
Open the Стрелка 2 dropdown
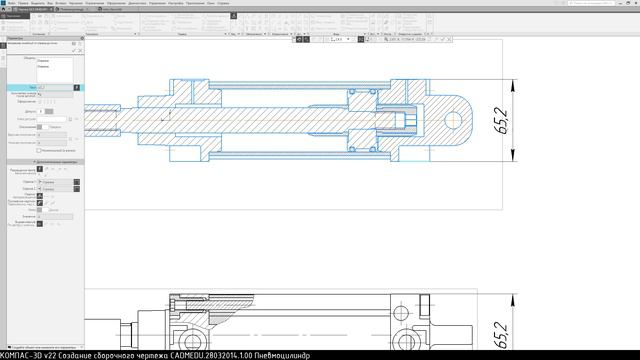[x=55, y=189]
